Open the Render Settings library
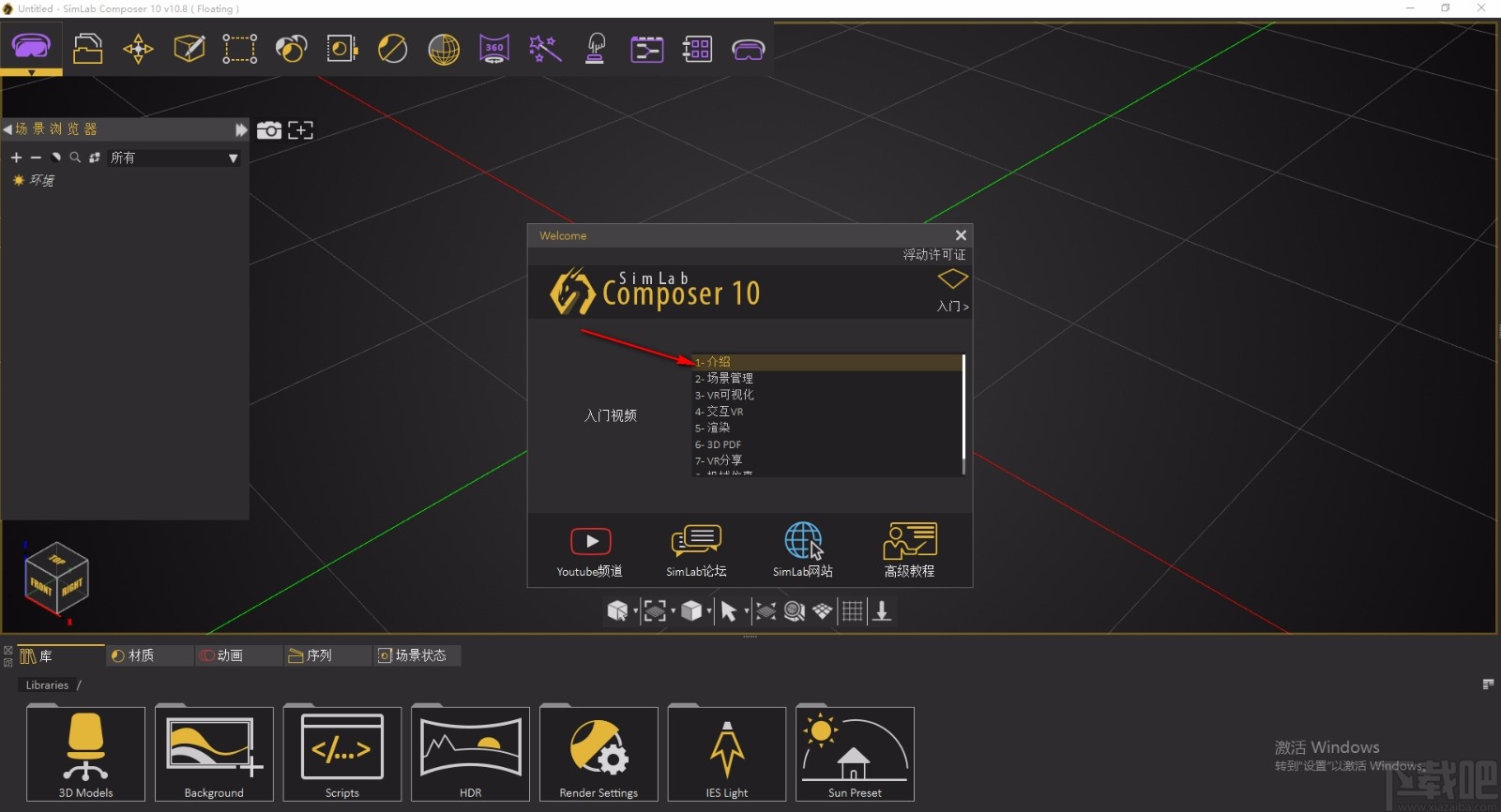1501x812 pixels. coord(599,754)
